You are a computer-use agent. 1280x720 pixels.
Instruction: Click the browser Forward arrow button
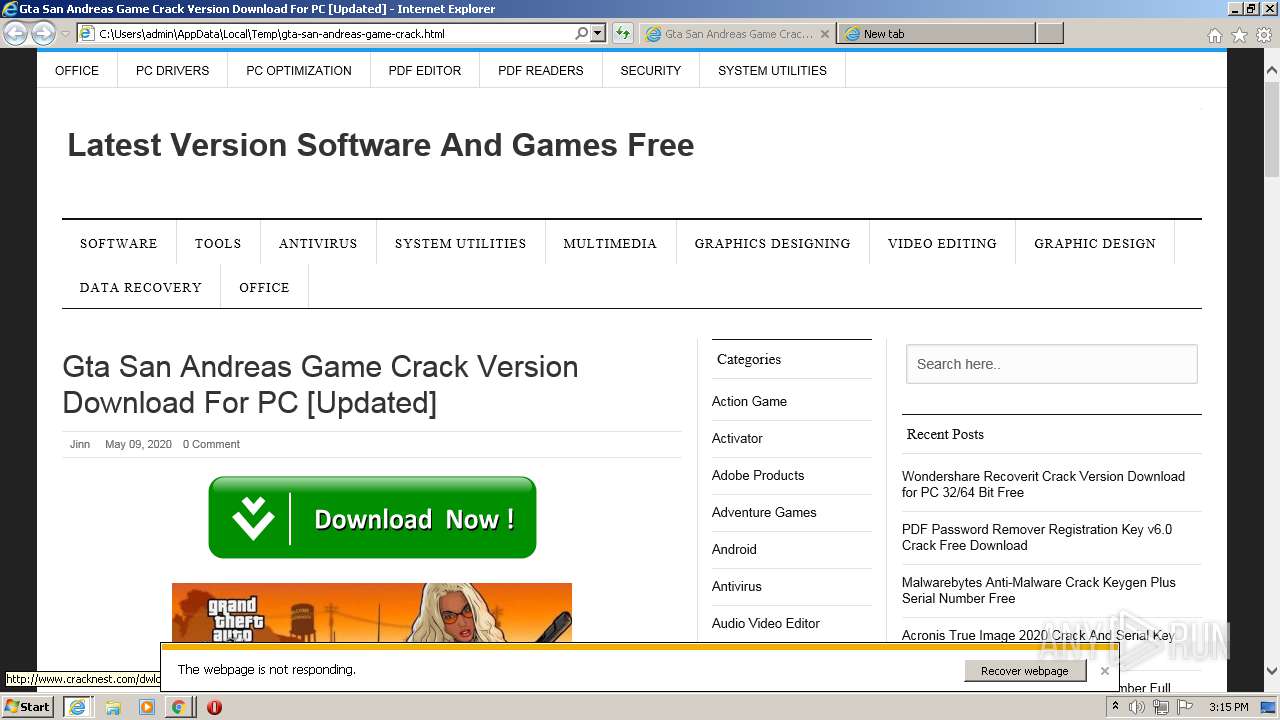click(43, 34)
